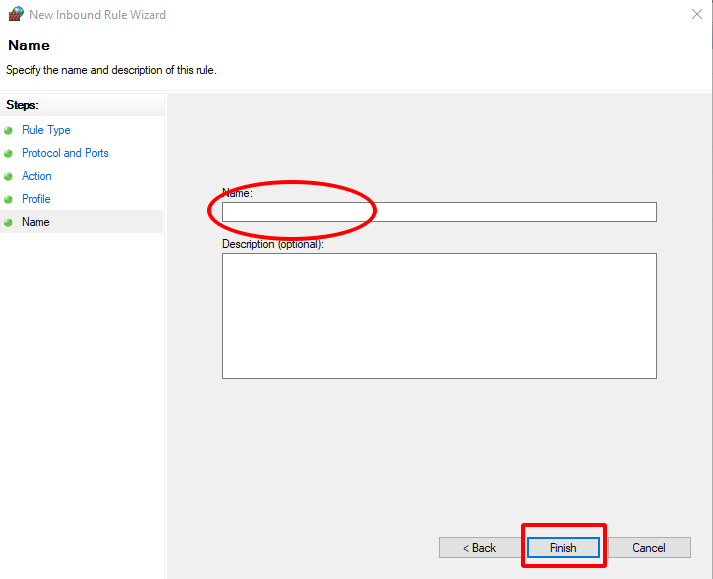Click green bullet next to Action
Image resolution: width=713 pixels, height=579 pixels.
[x=8, y=176]
